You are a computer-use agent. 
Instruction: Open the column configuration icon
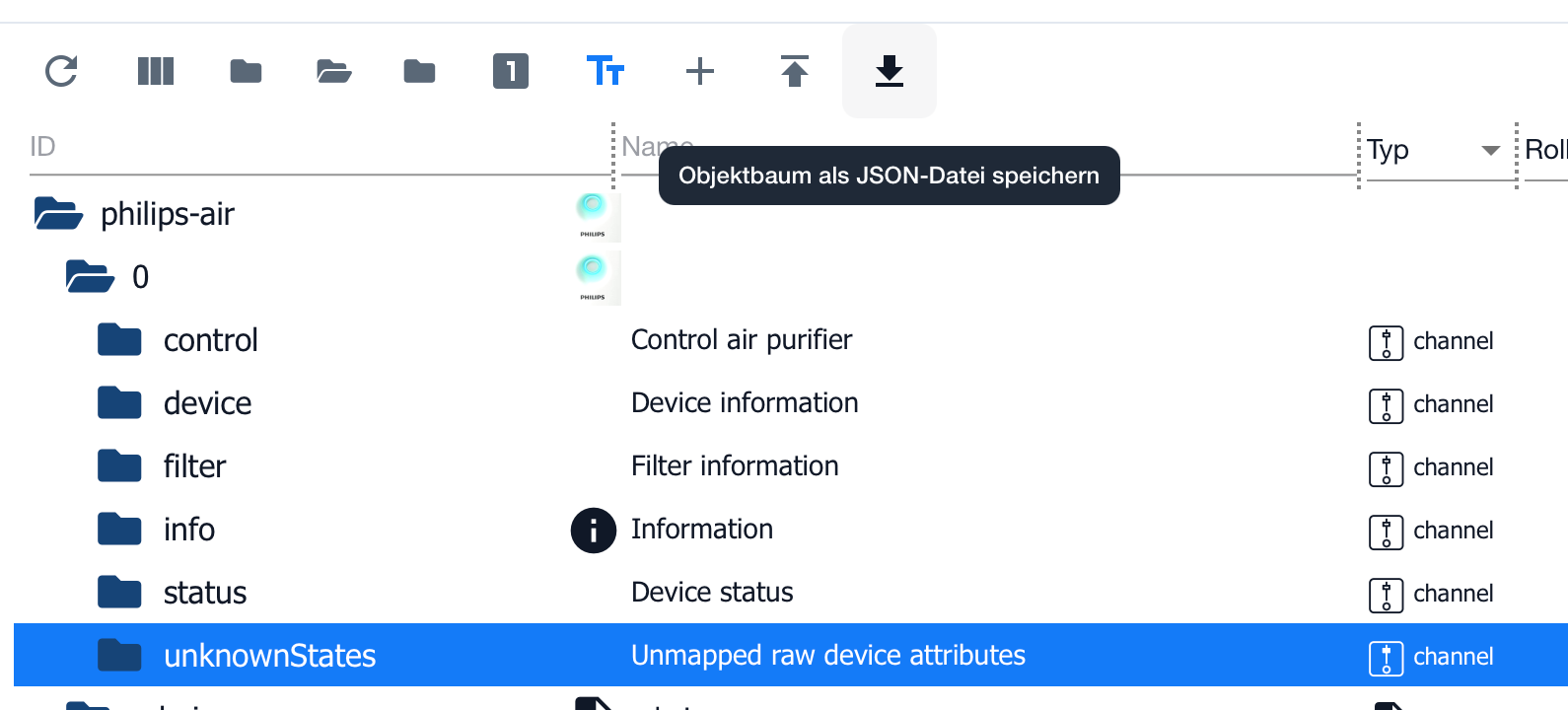click(156, 71)
